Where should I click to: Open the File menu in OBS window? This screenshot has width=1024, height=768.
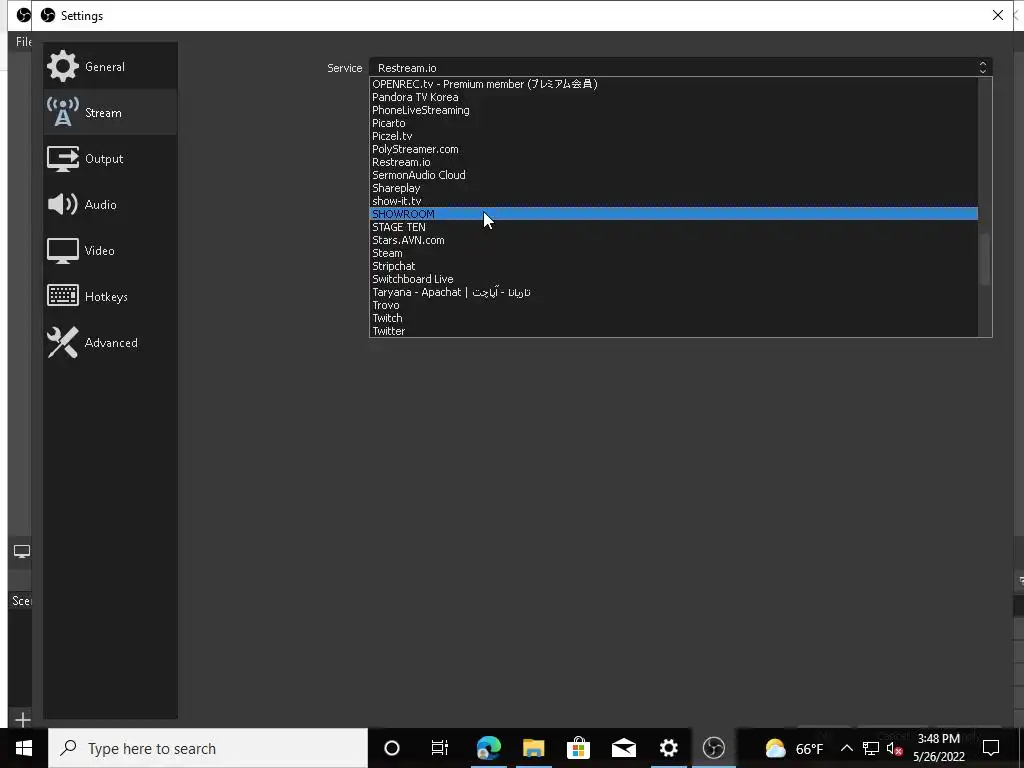pos(24,41)
